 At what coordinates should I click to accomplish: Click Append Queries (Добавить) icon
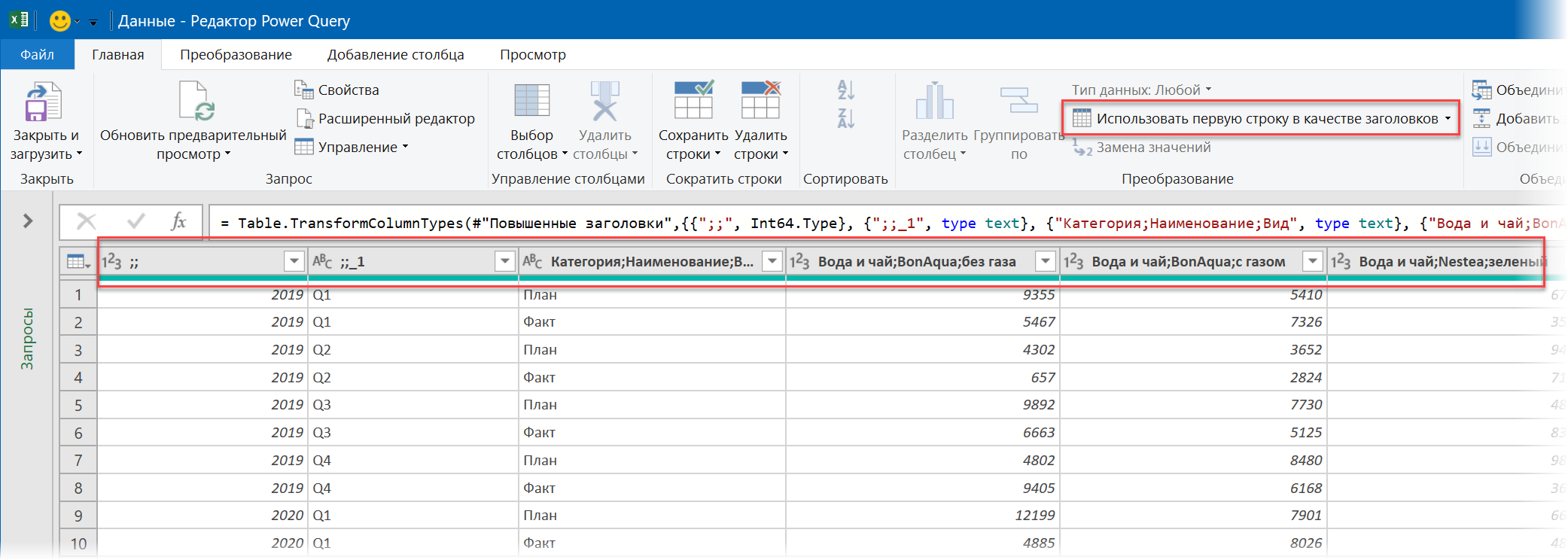point(1481,118)
